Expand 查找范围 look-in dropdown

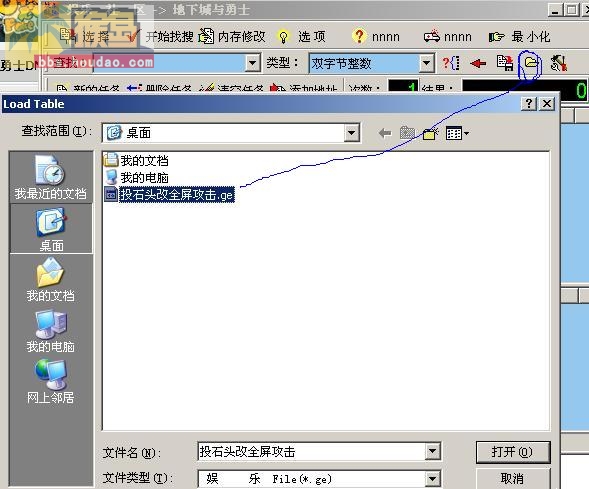point(352,133)
